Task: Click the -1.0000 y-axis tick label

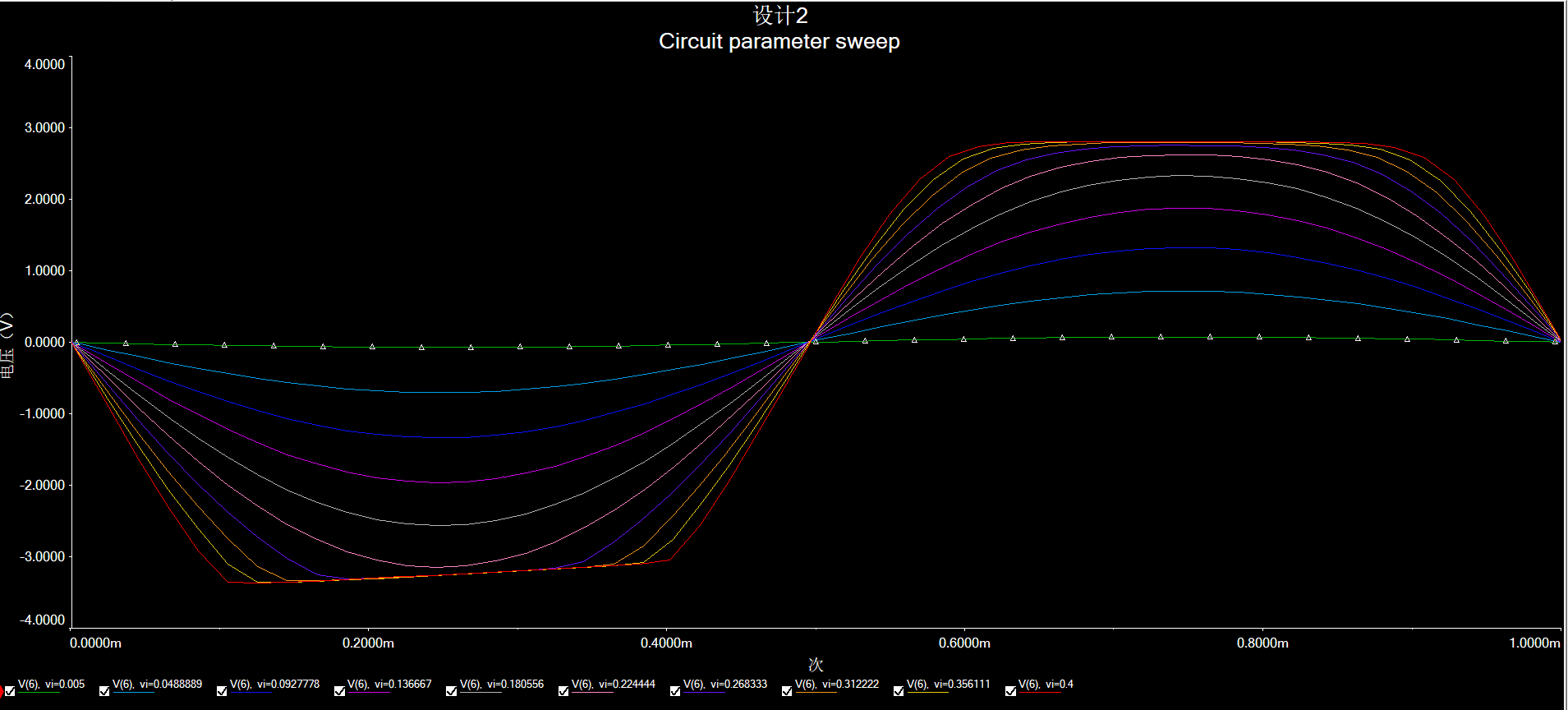Action: click(42, 413)
